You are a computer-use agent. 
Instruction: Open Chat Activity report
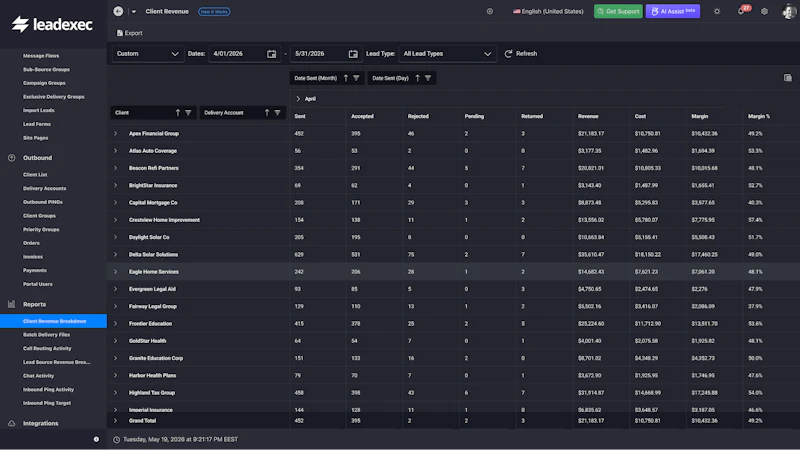[38, 376]
